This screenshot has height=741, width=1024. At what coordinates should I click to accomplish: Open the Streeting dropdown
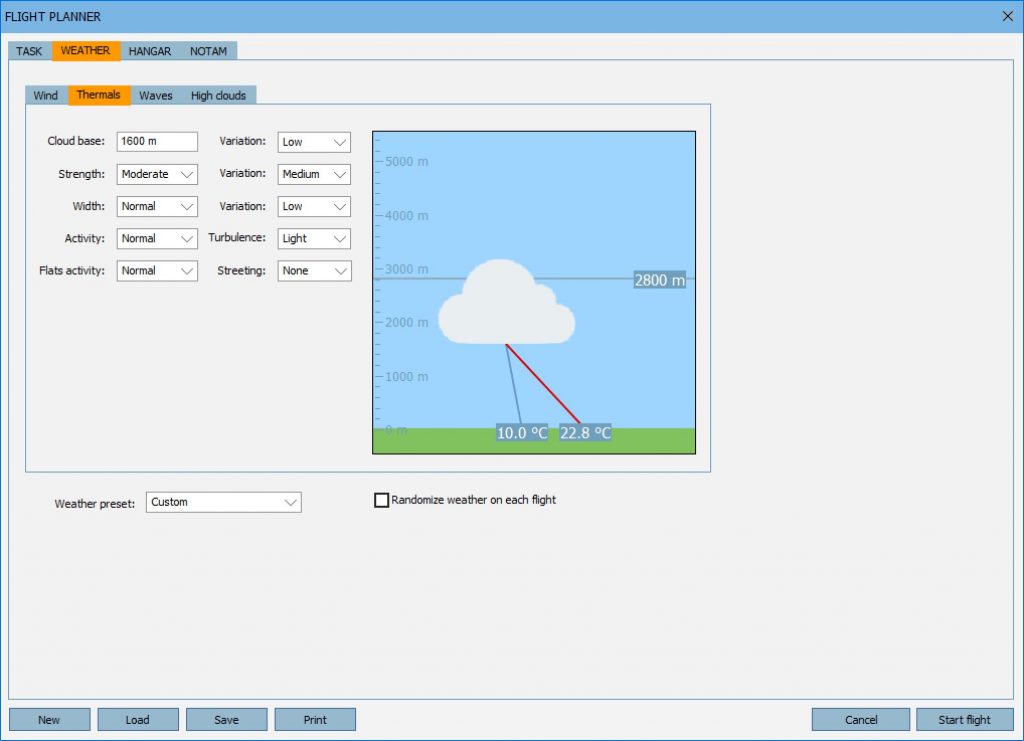314,271
